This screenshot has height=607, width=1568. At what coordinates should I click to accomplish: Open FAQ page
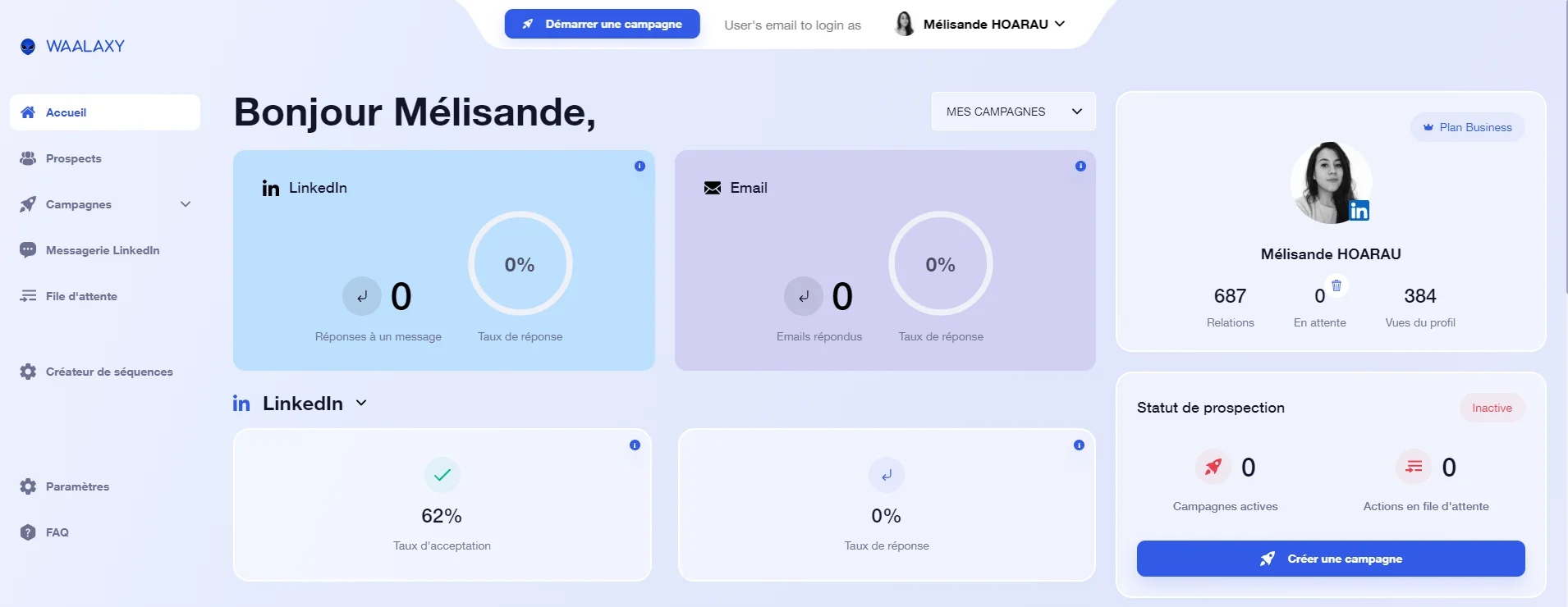coord(105,532)
